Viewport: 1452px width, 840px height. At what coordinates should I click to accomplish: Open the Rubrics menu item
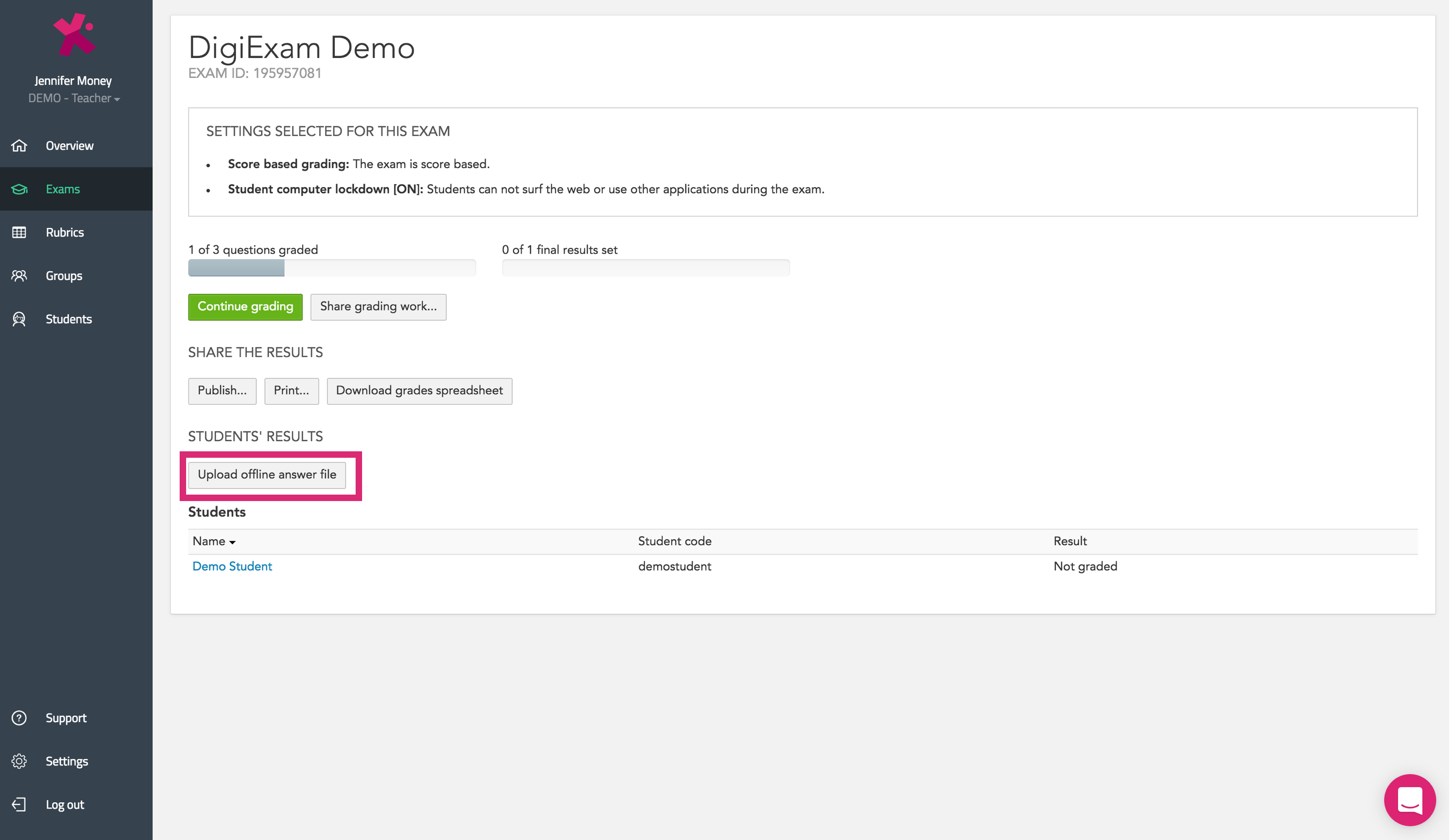(x=64, y=232)
